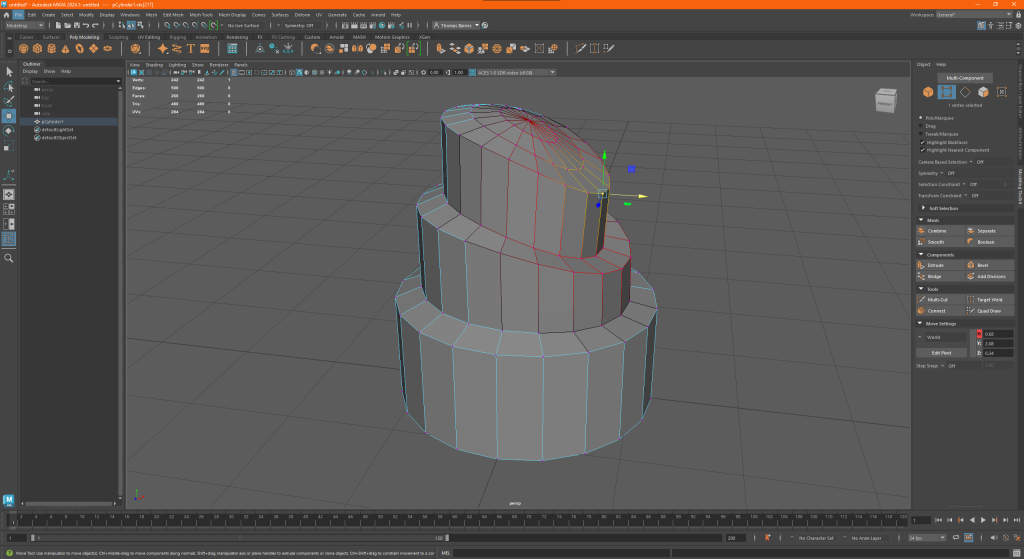Switch to the Sculpting shelf tab
Screen dimensions: 1024x559
(x=118, y=37)
